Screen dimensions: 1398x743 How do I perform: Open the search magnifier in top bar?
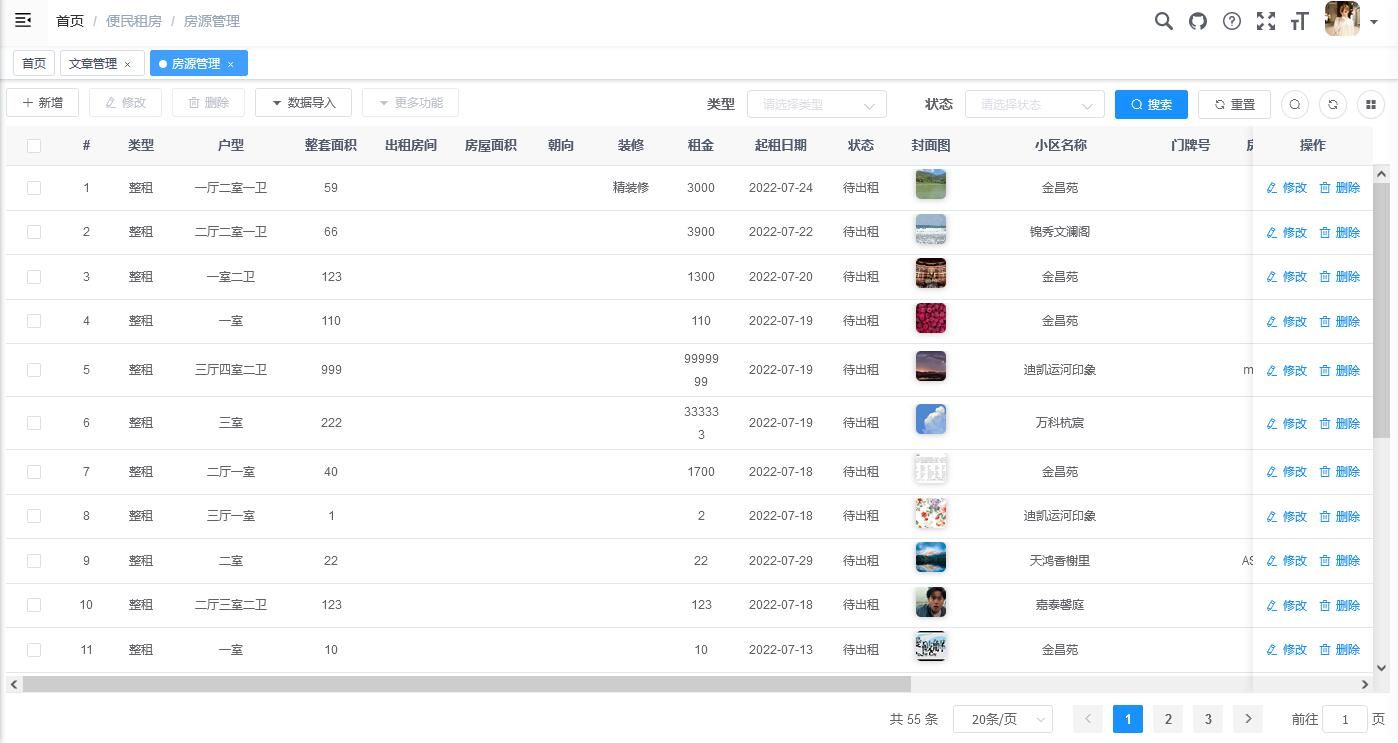(1164, 21)
